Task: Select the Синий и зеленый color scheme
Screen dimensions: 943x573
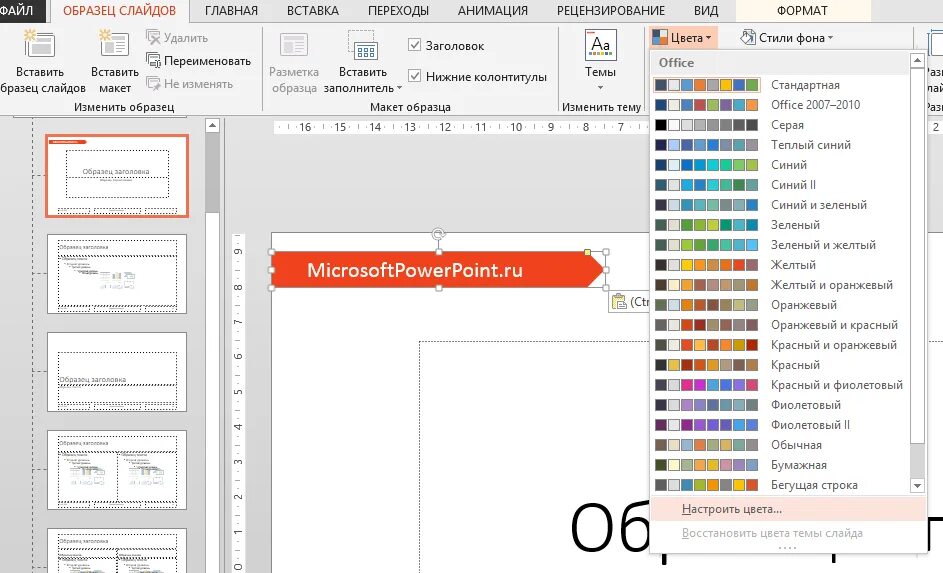Action: coord(781,205)
